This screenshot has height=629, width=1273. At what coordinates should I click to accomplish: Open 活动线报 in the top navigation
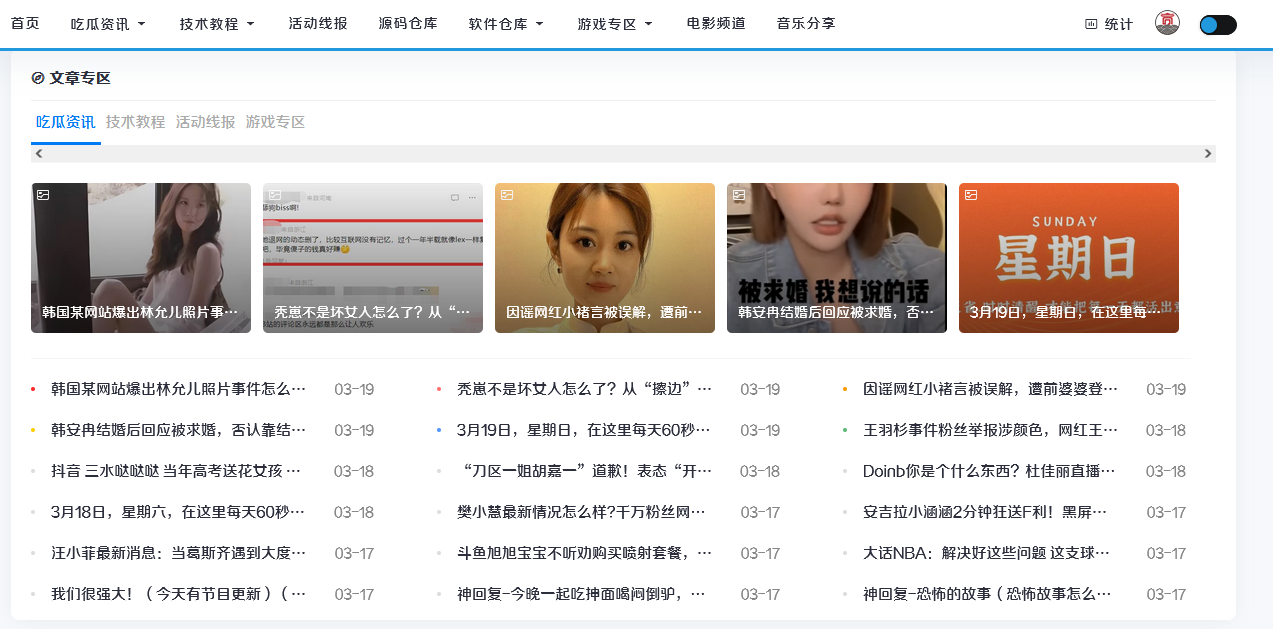[318, 24]
